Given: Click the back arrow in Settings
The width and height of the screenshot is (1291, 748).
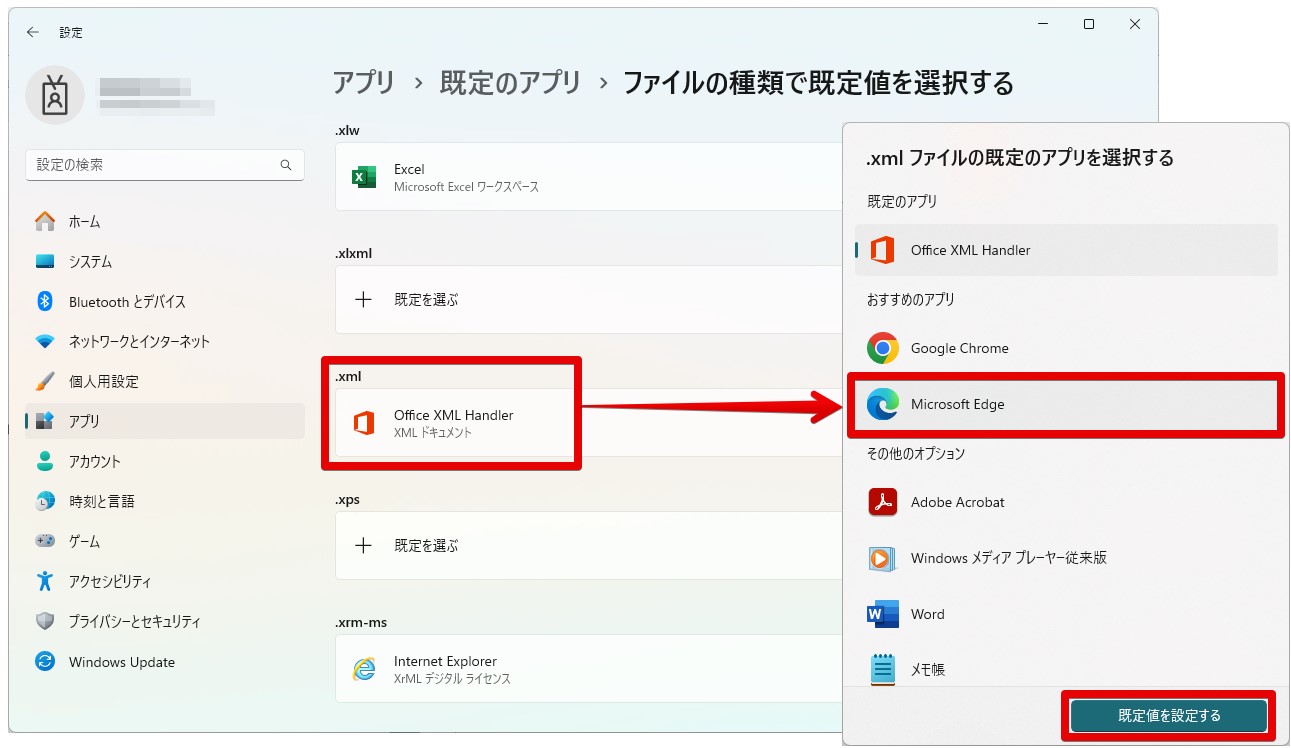Looking at the screenshot, I should pos(33,32).
